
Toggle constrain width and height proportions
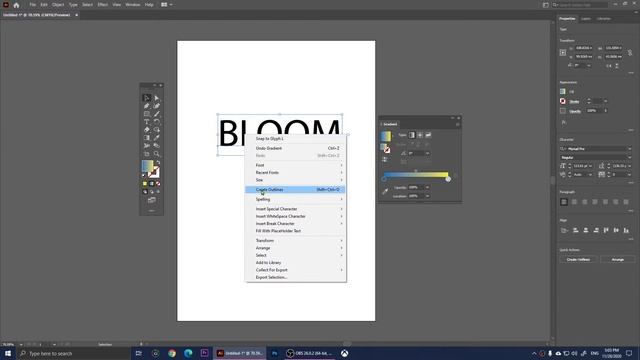[630, 53]
